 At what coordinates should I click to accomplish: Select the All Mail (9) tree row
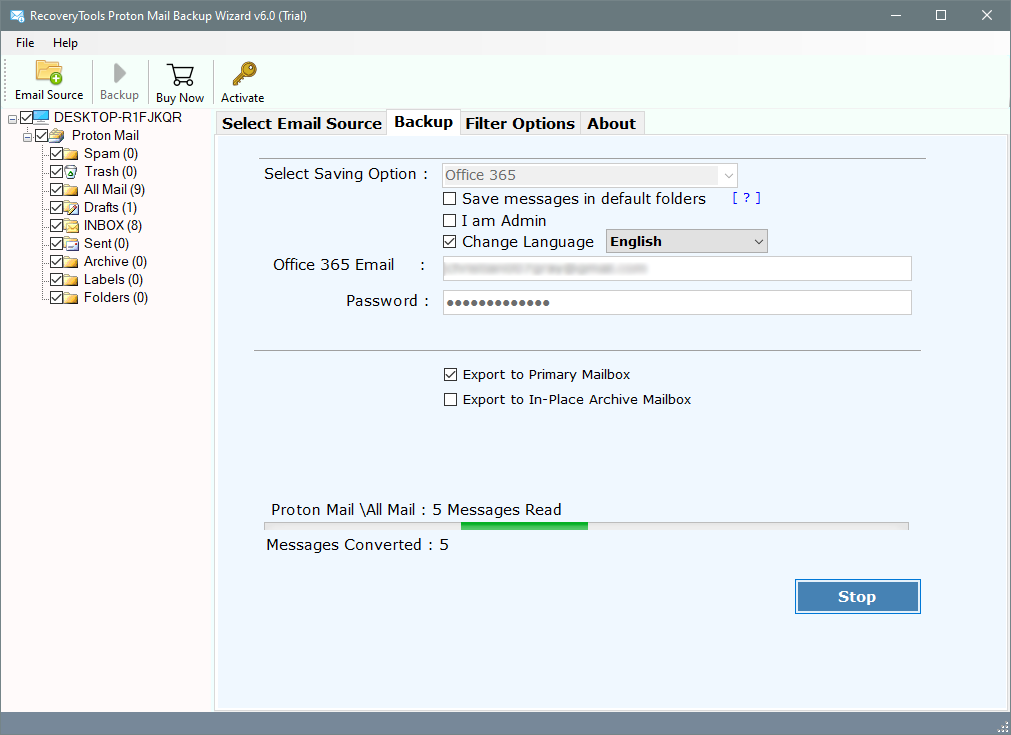click(114, 190)
